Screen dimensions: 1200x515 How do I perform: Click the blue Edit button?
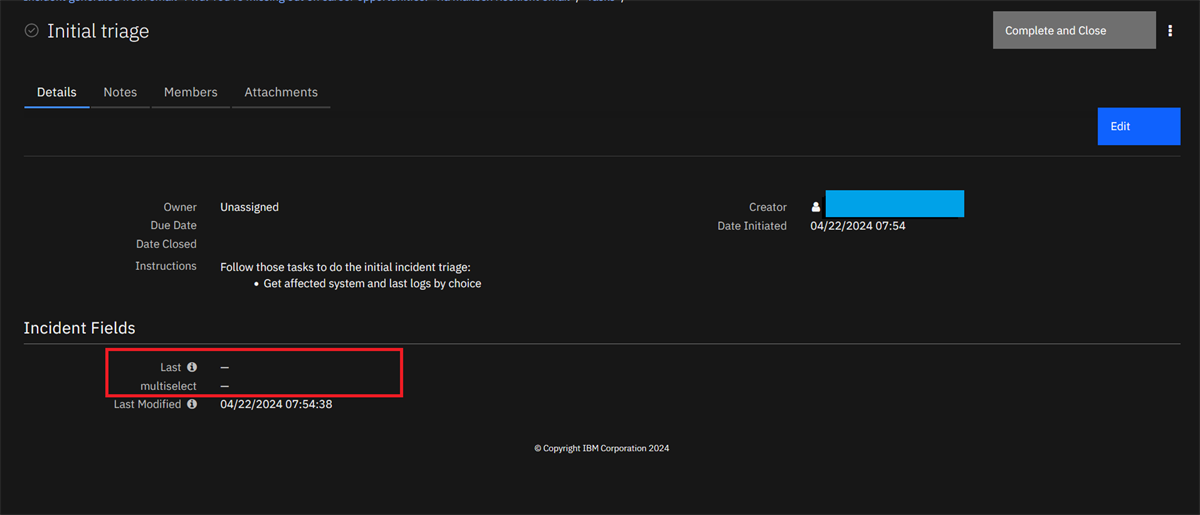[1139, 126]
